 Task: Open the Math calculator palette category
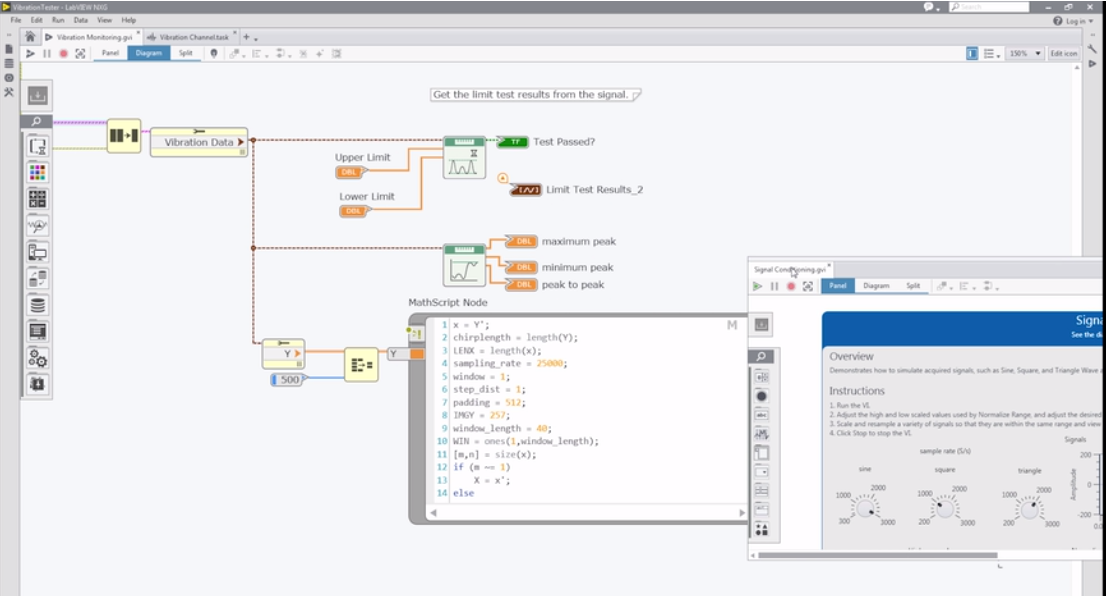(x=37, y=199)
